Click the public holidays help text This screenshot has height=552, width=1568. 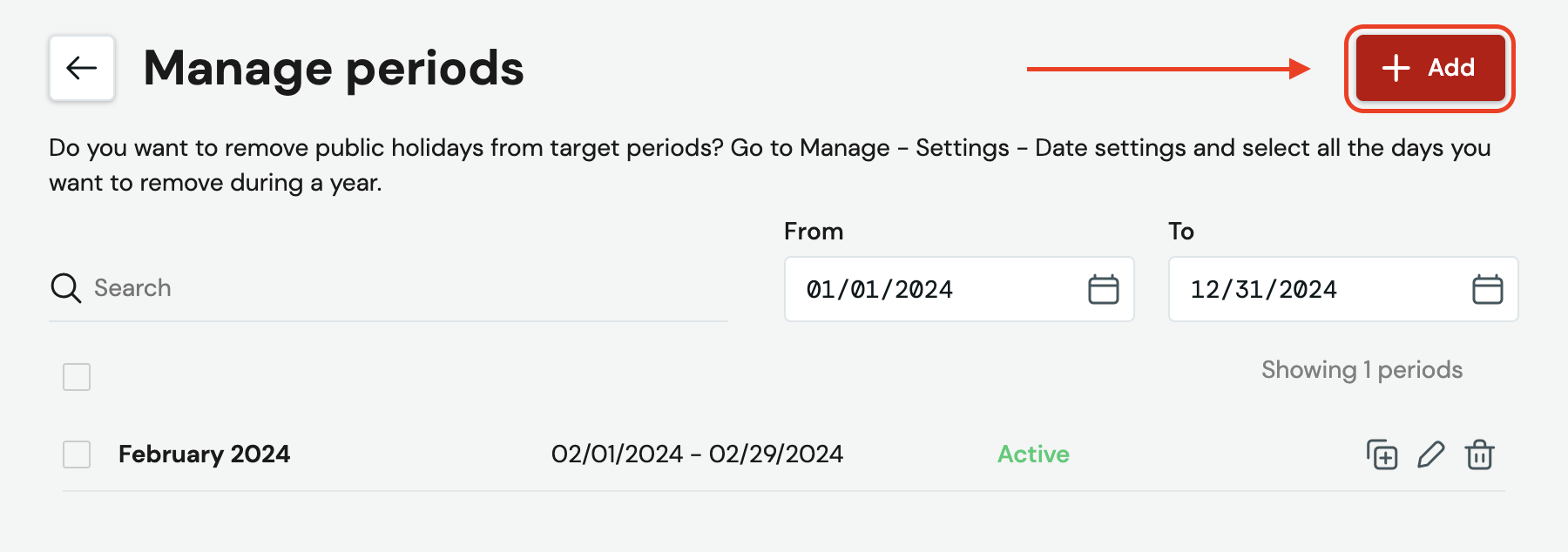pyautogui.click(x=770, y=165)
